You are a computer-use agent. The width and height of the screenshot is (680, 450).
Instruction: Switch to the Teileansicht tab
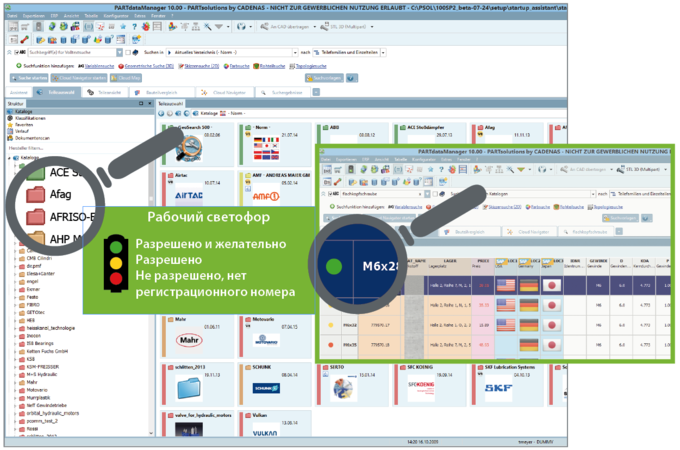point(107,92)
